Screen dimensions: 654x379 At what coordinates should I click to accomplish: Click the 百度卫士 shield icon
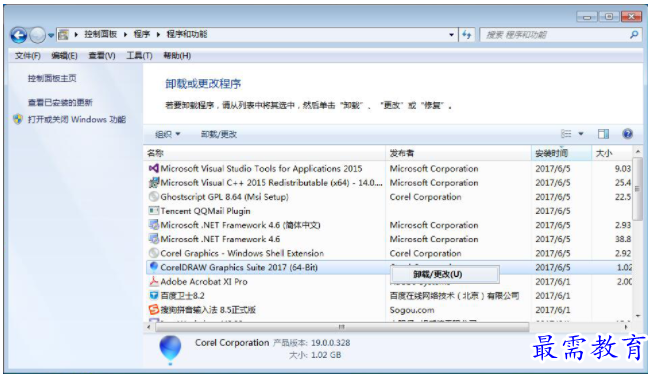tap(153, 296)
